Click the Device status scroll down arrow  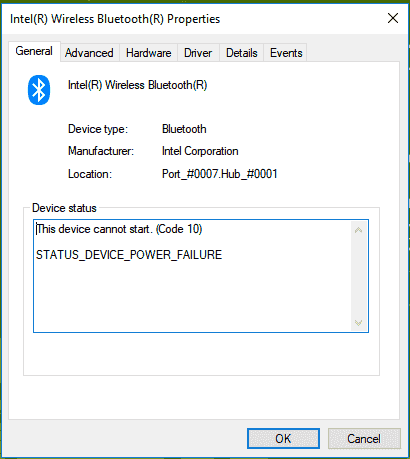358,323
